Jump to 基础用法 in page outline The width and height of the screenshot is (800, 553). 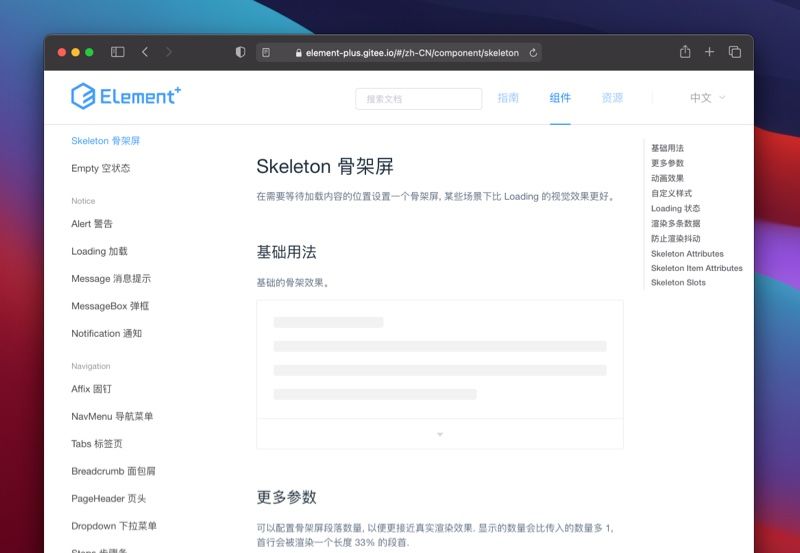coord(667,148)
